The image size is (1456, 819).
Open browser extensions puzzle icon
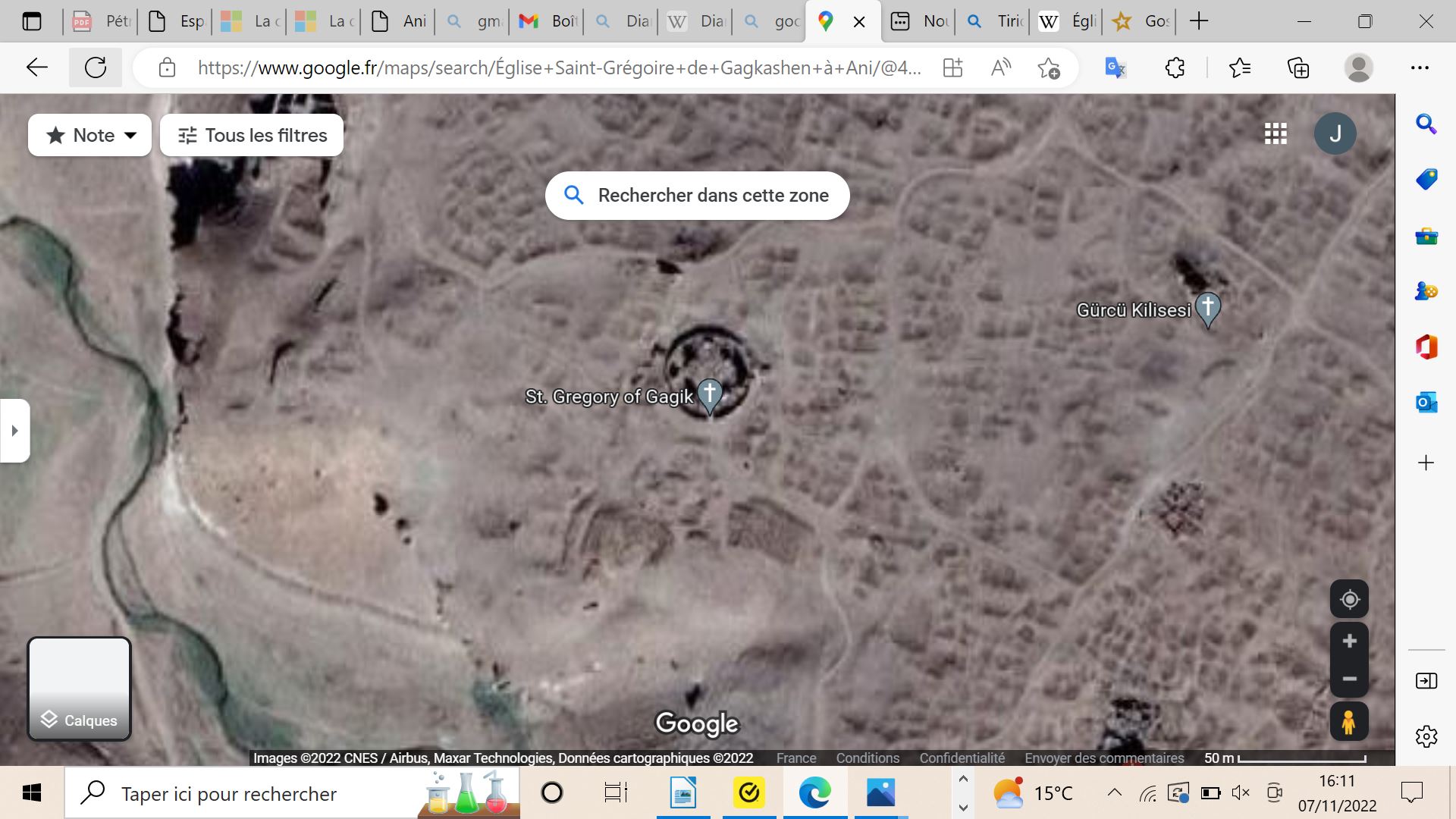[1175, 68]
